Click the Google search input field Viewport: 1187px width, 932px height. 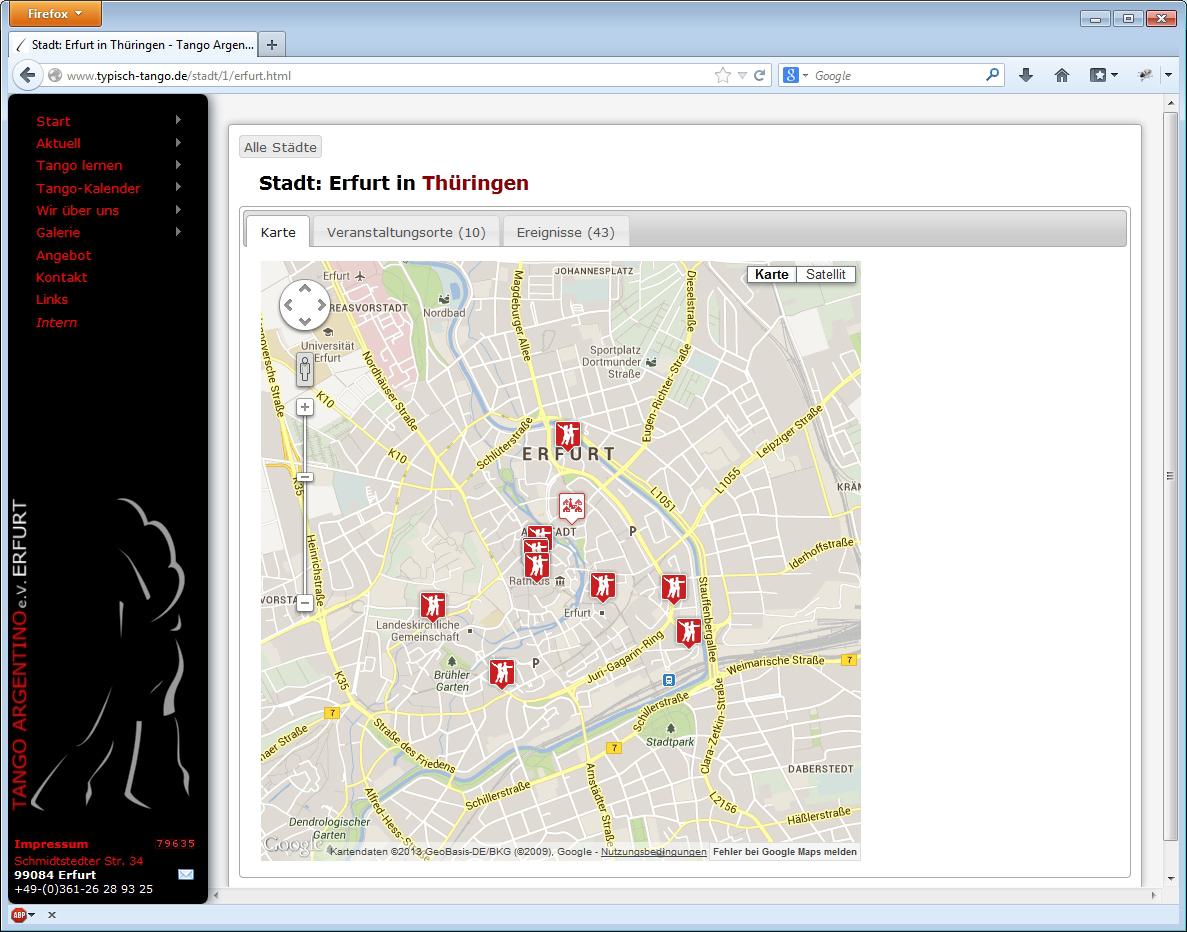895,75
